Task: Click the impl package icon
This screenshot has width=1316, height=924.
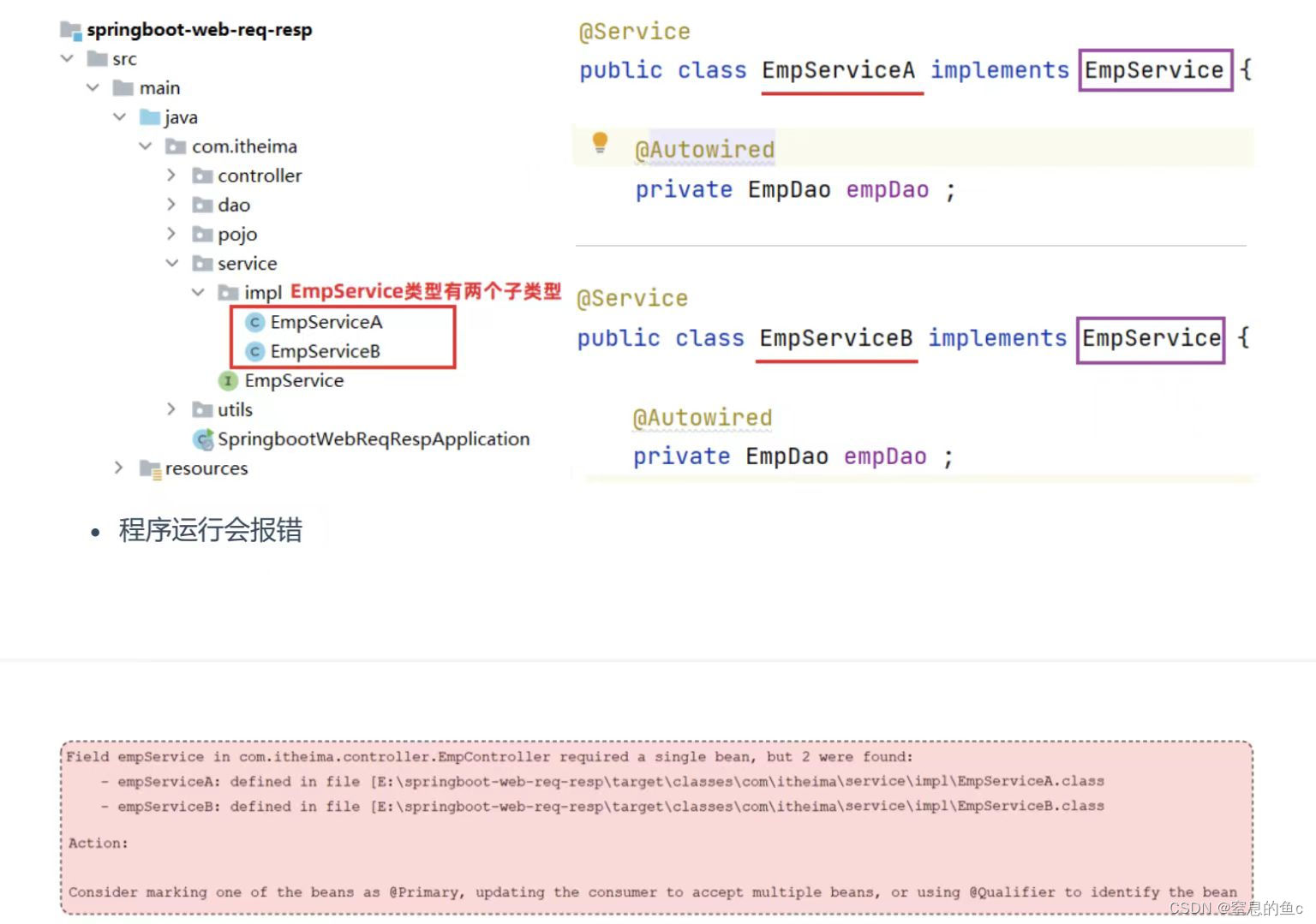Action: point(228,293)
